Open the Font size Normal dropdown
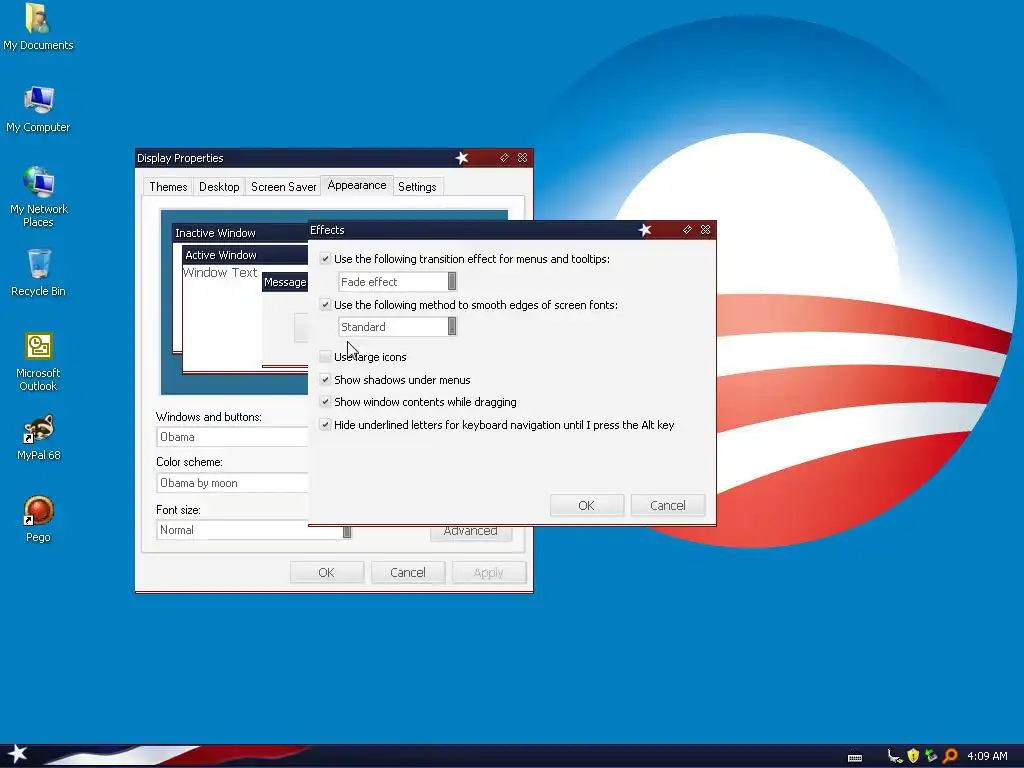Image resolution: width=1024 pixels, height=768 pixels. pos(254,530)
